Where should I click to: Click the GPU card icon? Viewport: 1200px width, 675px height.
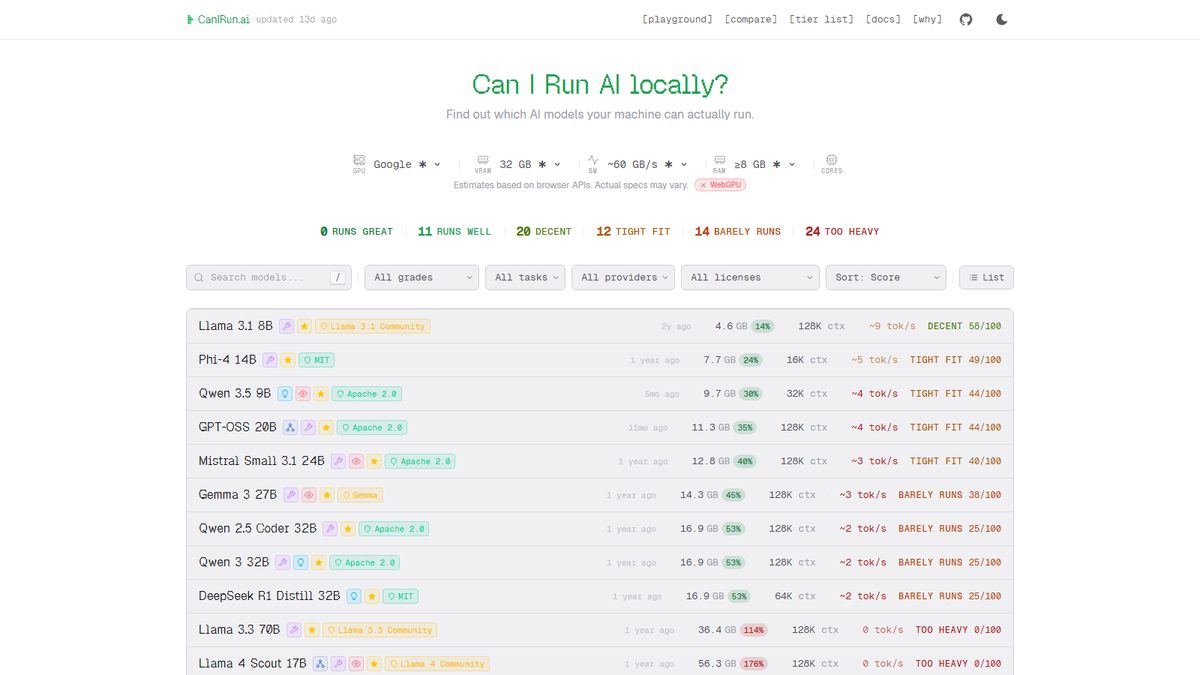[x=359, y=160]
